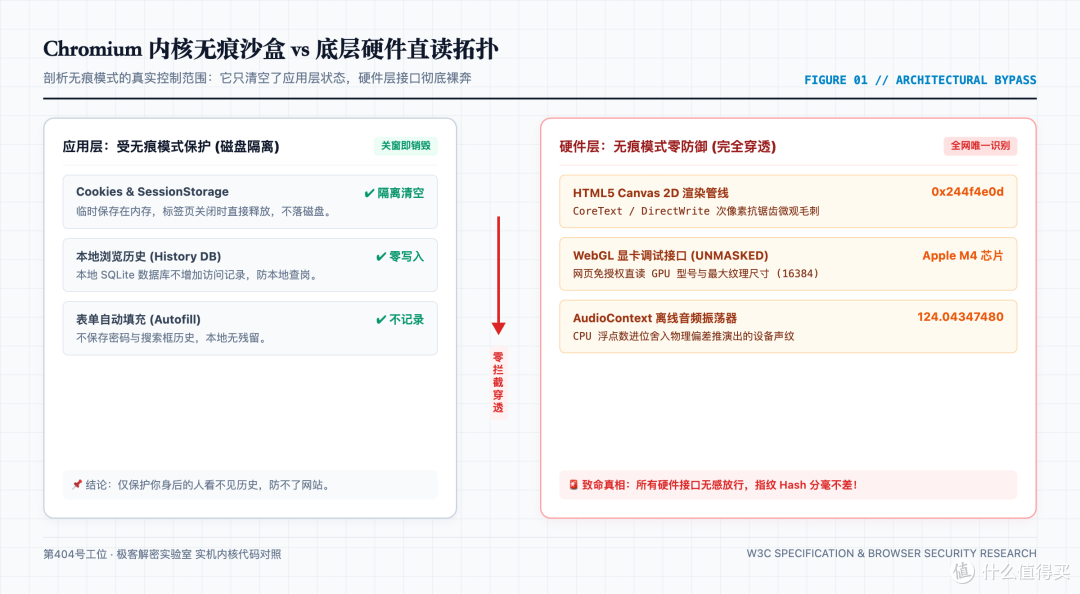Select the AudioContext 离线音频振荡器 title

pyautogui.click(x=655, y=318)
